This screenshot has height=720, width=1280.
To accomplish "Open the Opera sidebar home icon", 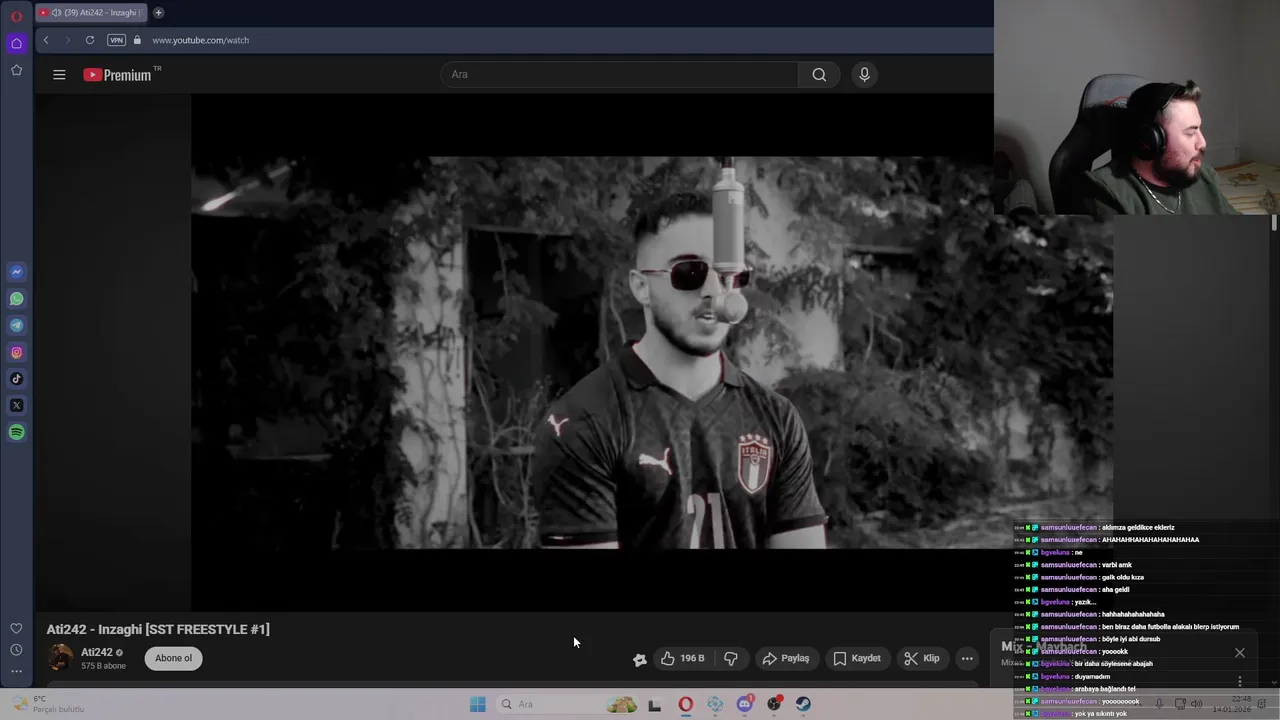I will click(x=16, y=43).
